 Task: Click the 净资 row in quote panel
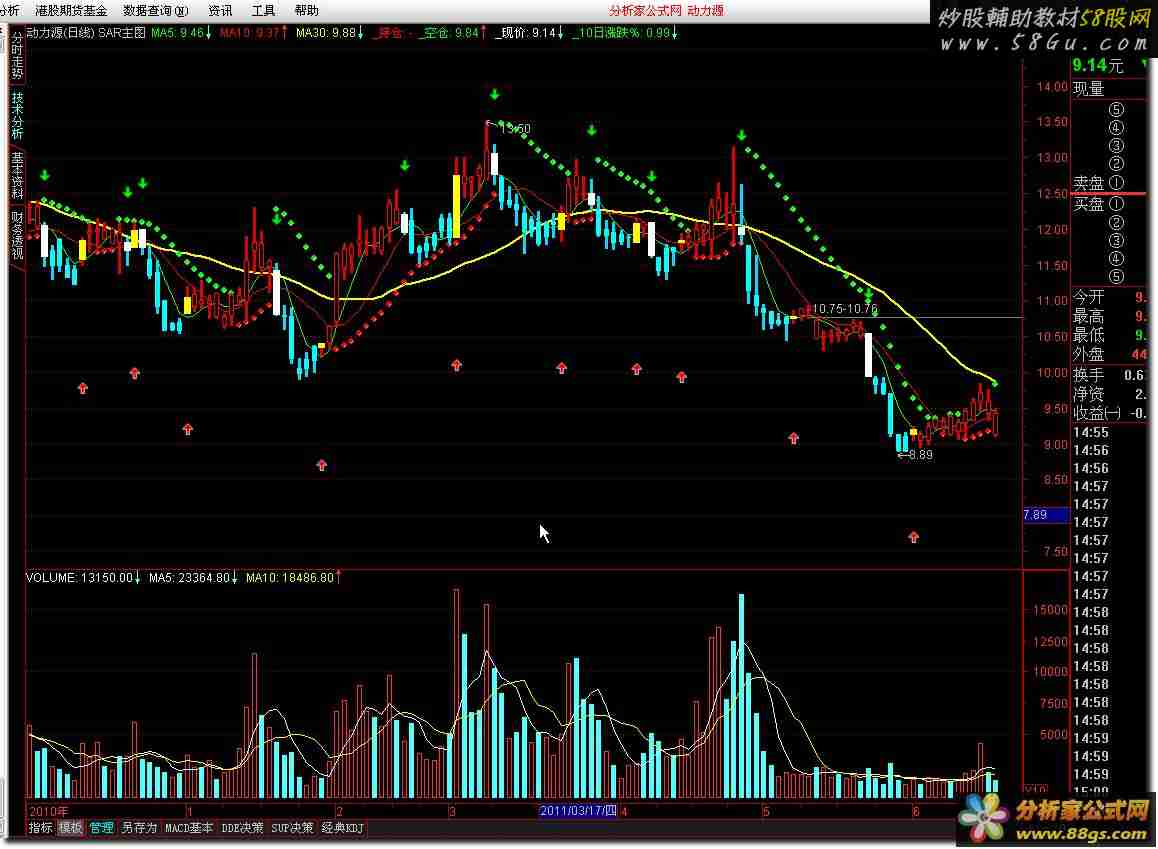tap(1110, 394)
